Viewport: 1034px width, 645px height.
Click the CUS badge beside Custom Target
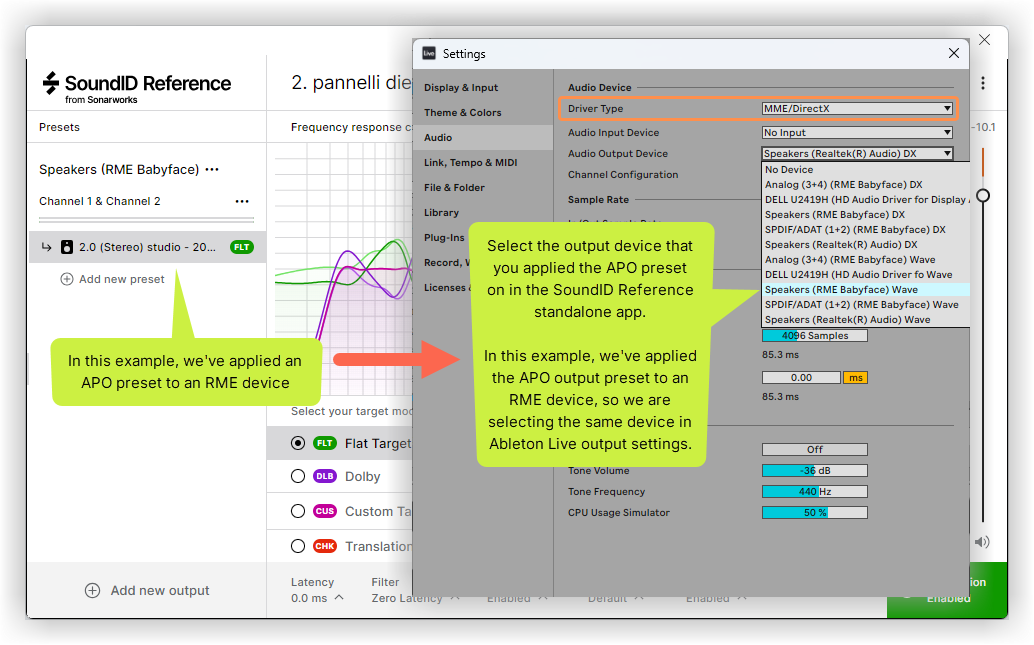324,511
